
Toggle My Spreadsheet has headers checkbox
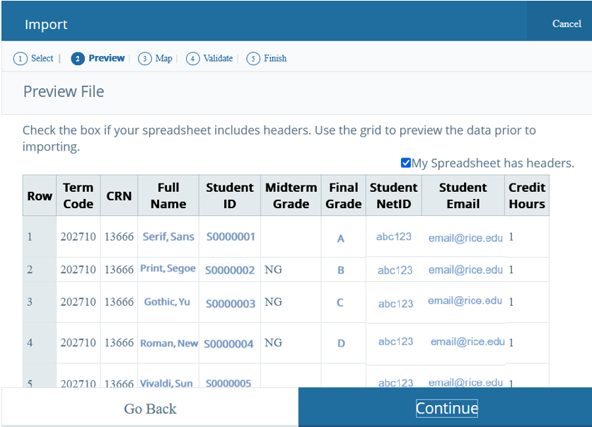(x=405, y=163)
